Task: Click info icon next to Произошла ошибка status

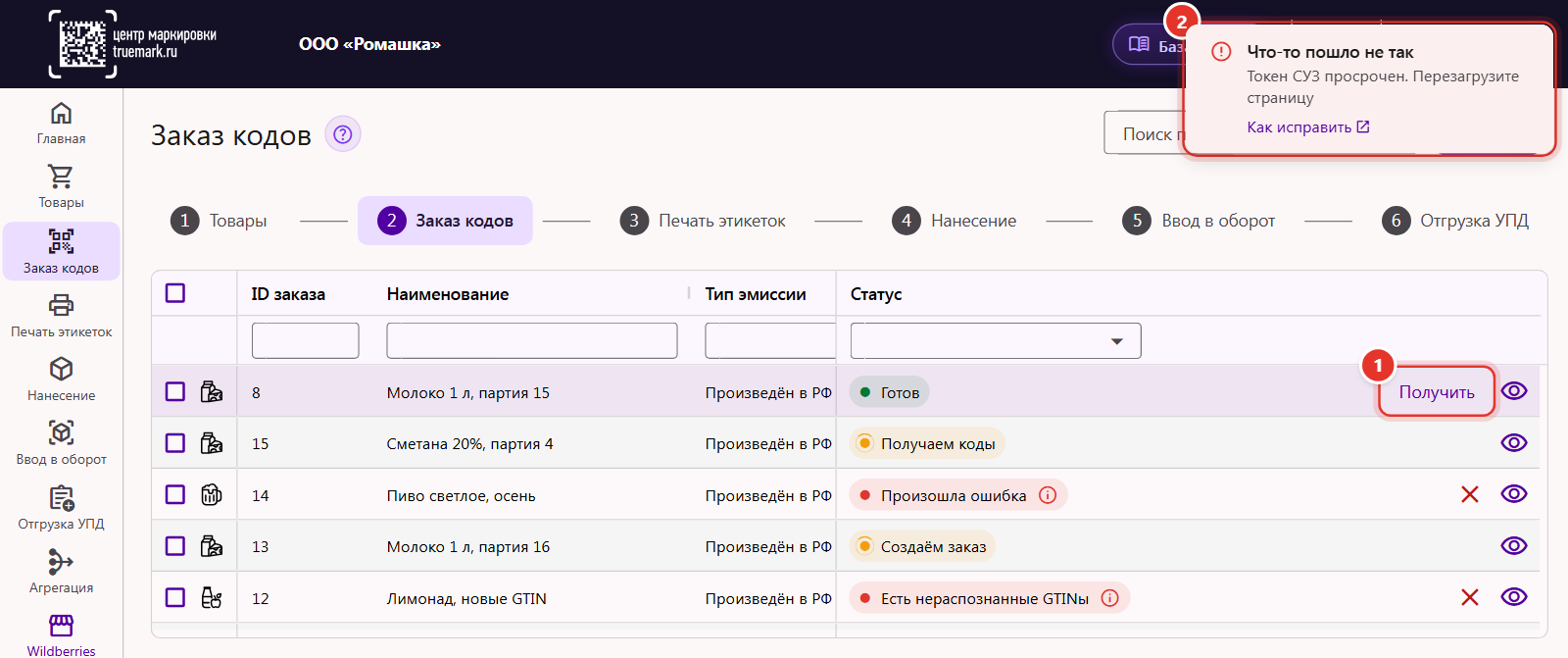Action: point(1048,495)
